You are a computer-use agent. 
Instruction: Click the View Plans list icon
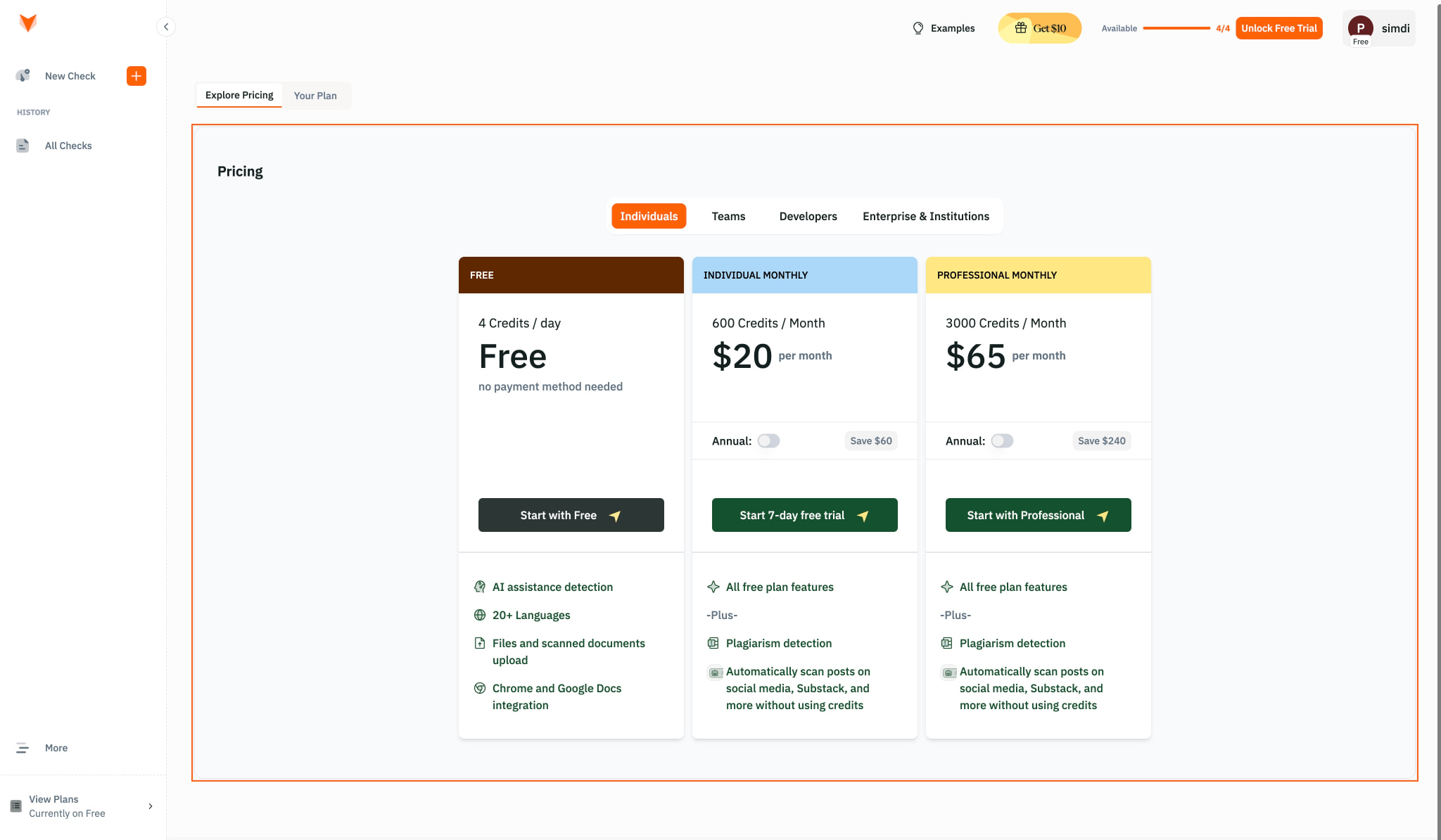click(x=16, y=806)
